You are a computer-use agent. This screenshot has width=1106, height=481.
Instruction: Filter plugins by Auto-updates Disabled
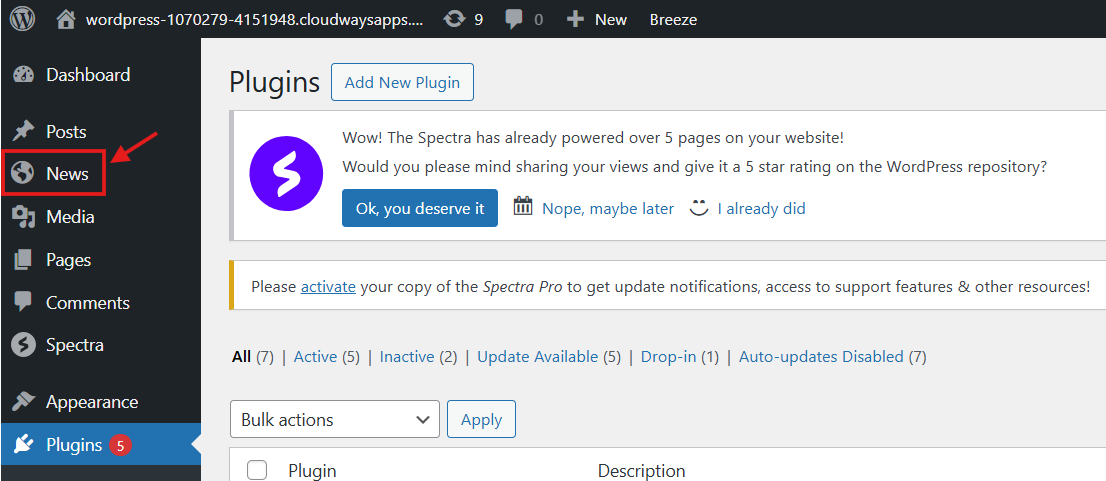(x=821, y=357)
